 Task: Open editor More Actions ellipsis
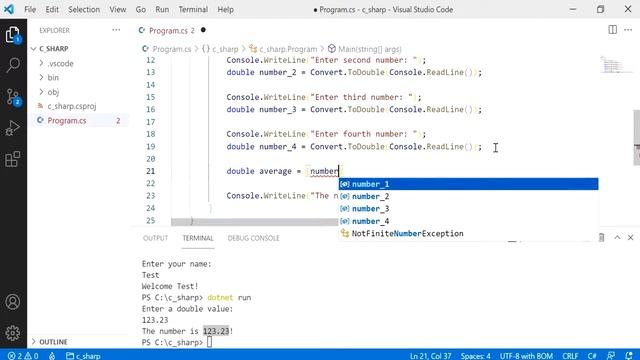coord(628,30)
